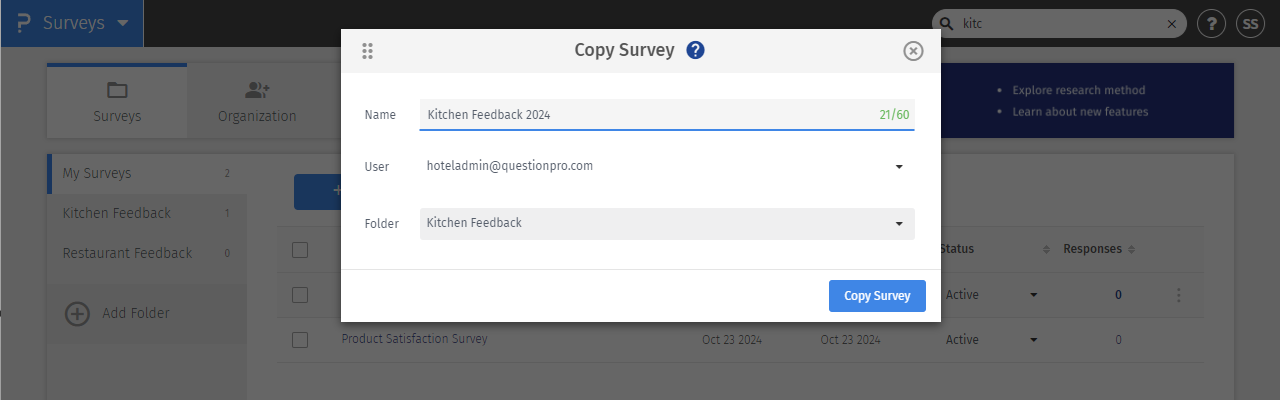Viewport: 1280px width, 400px height.
Task: Close the Copy Survey dialog
Action: click(x=912, y=51)
